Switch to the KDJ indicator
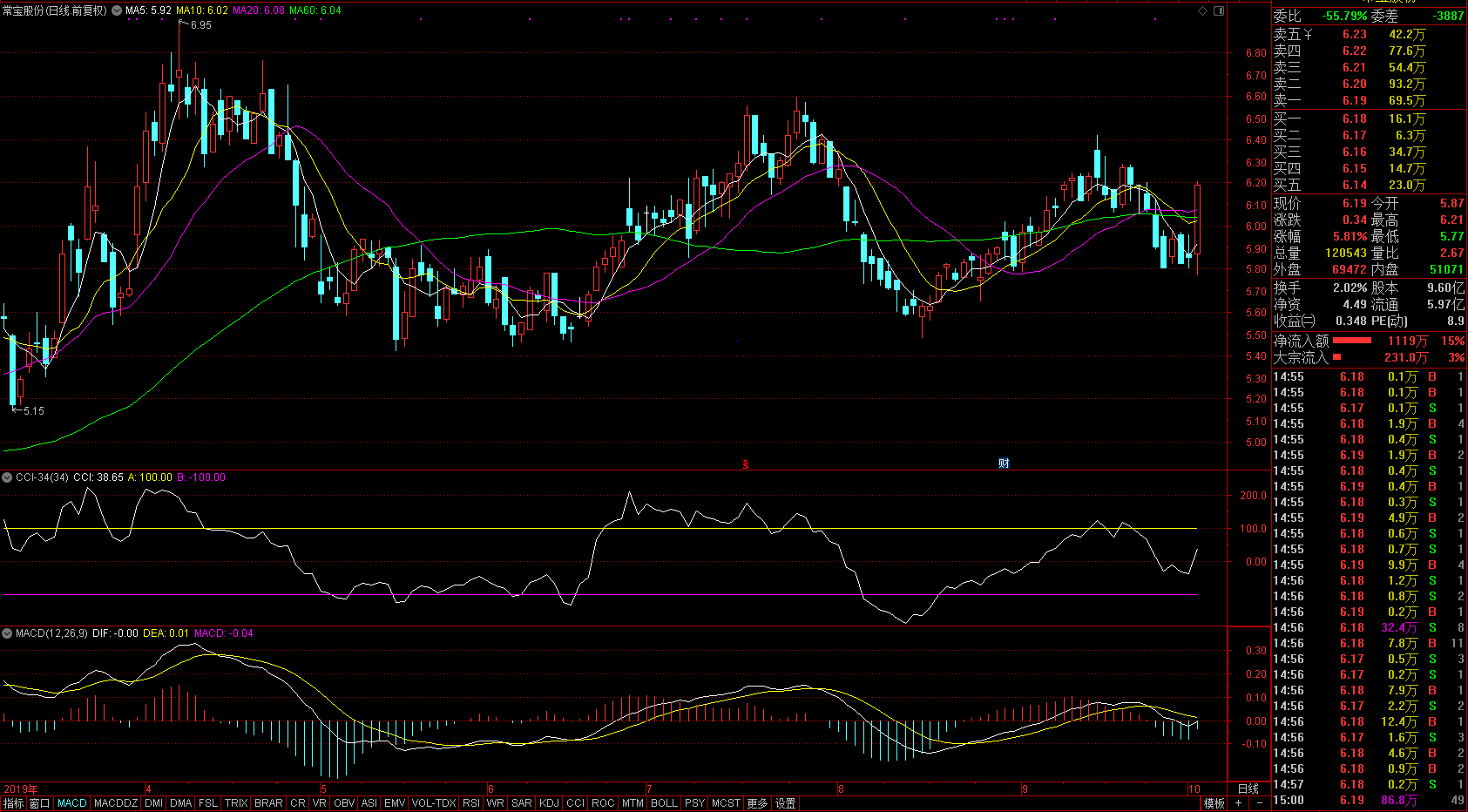This screenshot has height=812, width=1468. click(x=549, y=803)
